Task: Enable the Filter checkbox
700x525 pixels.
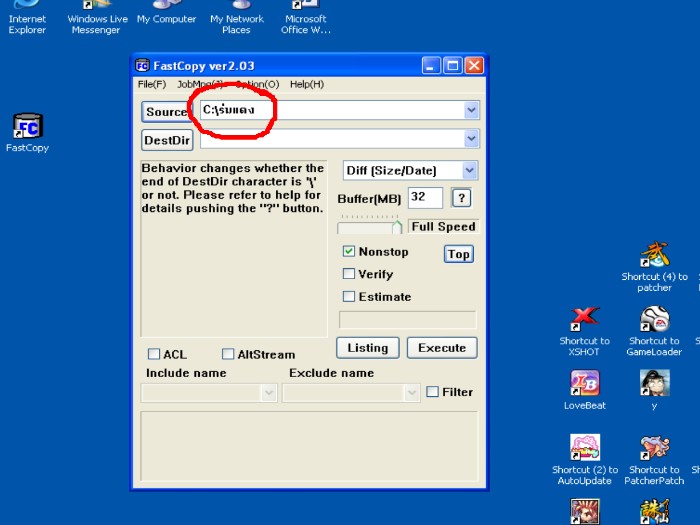Action: (432, 392)
